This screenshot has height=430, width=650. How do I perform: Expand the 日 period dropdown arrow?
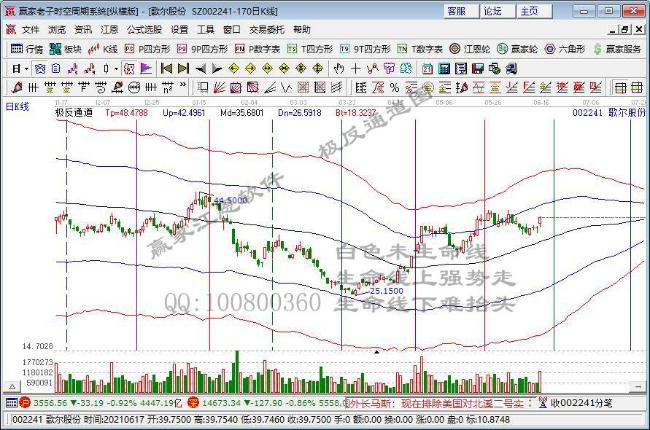click(x=27, y=69)
